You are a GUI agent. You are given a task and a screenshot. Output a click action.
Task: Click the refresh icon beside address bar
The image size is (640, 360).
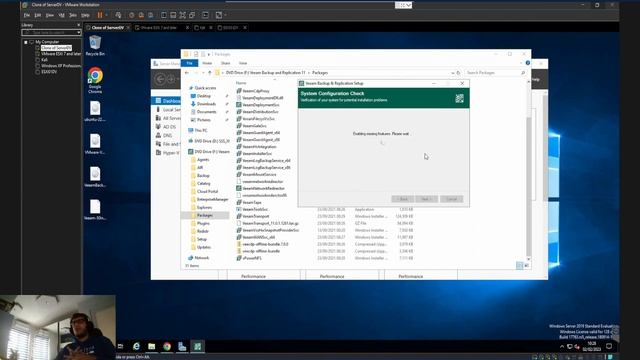coord(458,73)
